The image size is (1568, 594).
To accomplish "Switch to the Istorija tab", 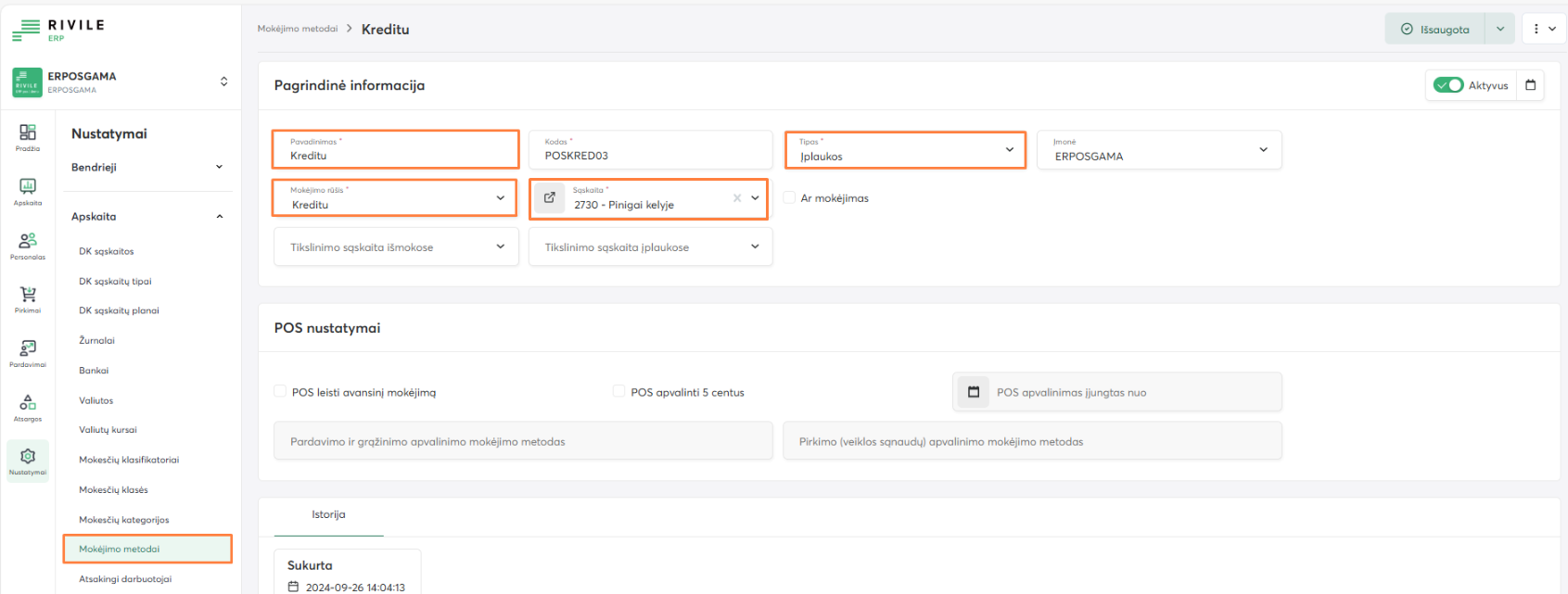I will coord(328,515).
